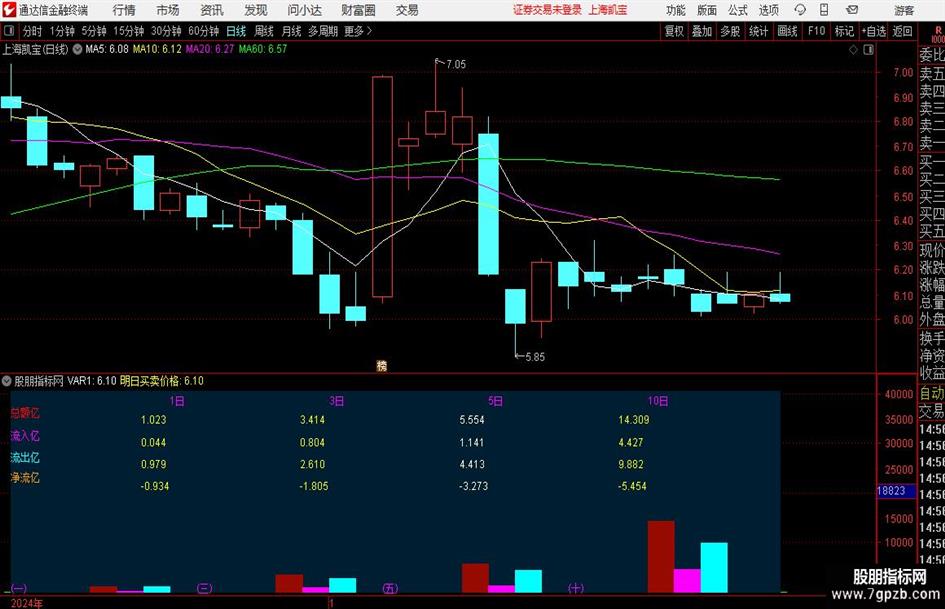Click the red R 1000 icon
Screen dimensions: 945x609
pyautogui.click(x=938, y=34)
